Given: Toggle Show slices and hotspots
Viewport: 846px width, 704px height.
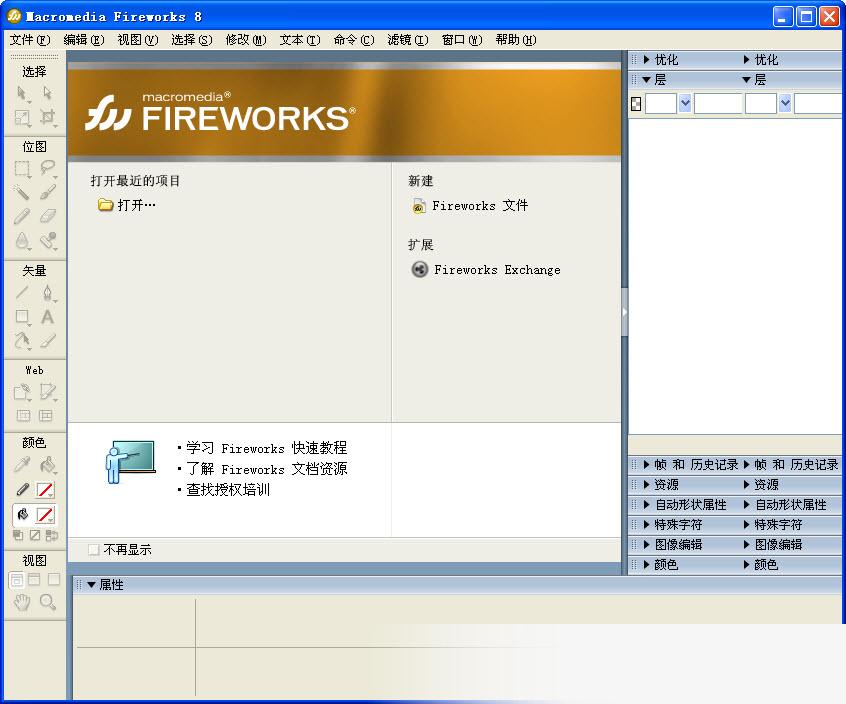Looking at the screenshot, I should point(46,415).
